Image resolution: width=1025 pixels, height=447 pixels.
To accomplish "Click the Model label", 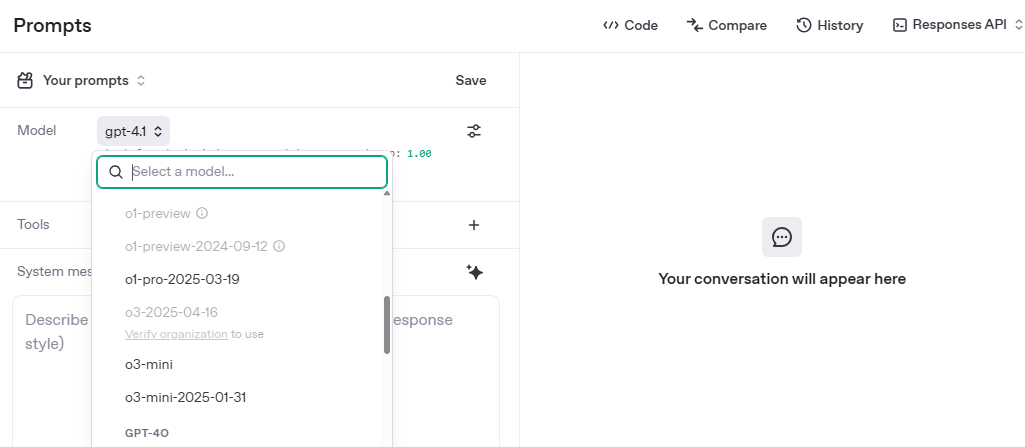I will (37, 130).
